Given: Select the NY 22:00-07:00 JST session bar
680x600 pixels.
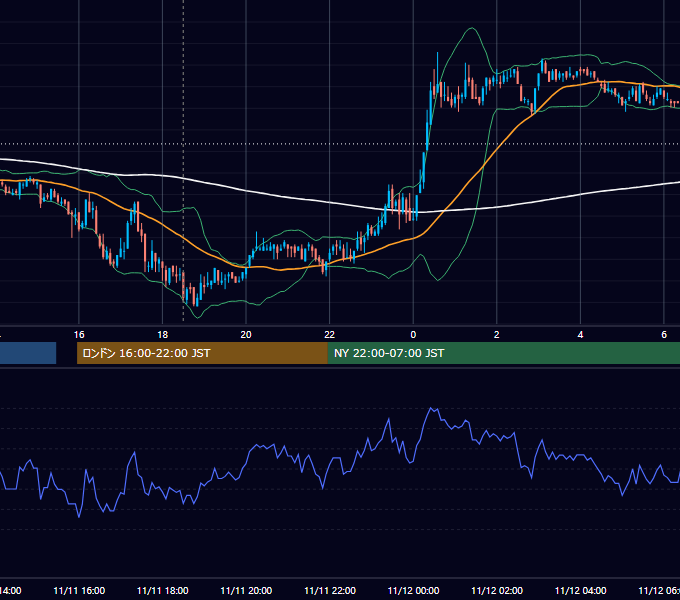Looking at the screenshot, I should [x=504, y=353].
